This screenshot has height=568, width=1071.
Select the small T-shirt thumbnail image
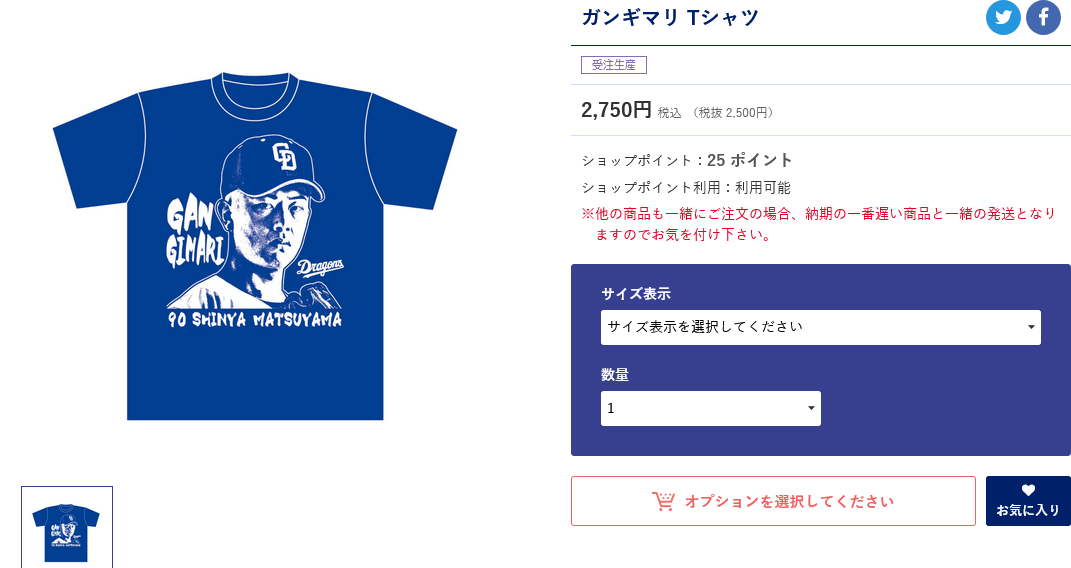tap(67, 527)
